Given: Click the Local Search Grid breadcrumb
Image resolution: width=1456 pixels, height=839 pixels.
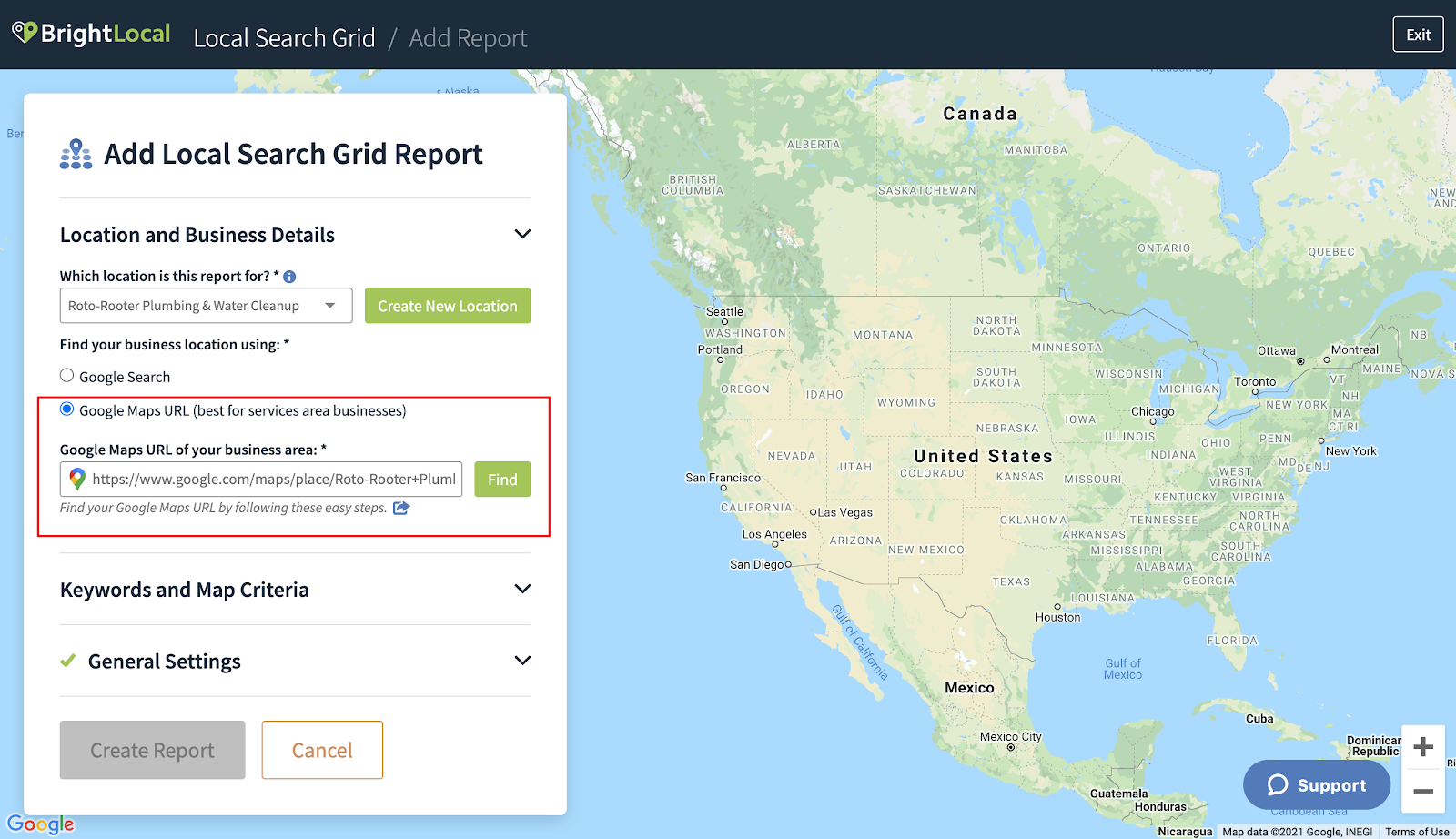Looking at the screenshot, I should click(284, 38).
